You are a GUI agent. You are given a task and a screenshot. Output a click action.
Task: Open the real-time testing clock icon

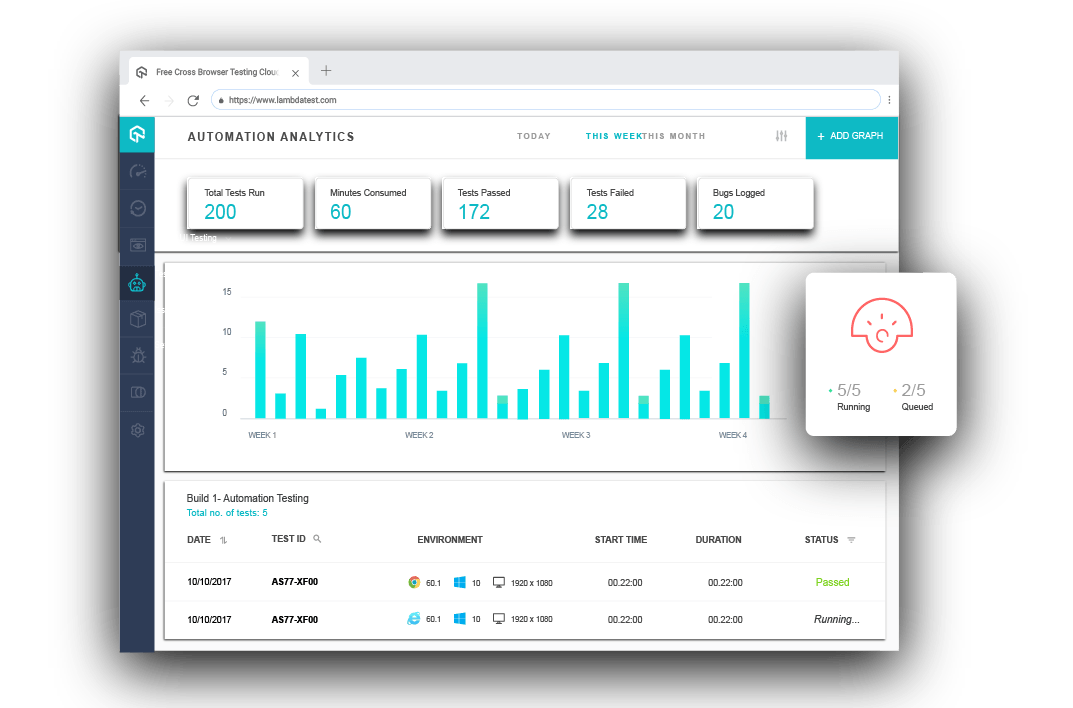point(137,208)
